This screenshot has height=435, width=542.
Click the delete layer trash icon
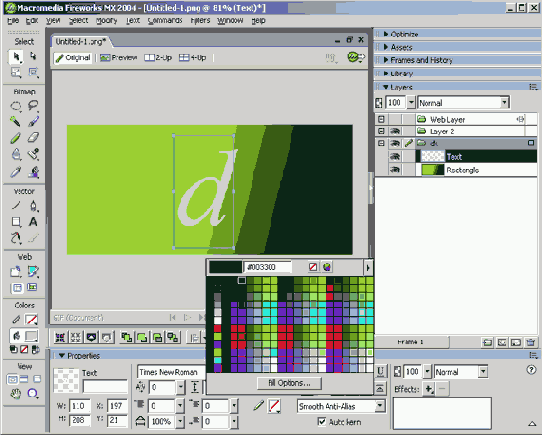coord(530,342)
